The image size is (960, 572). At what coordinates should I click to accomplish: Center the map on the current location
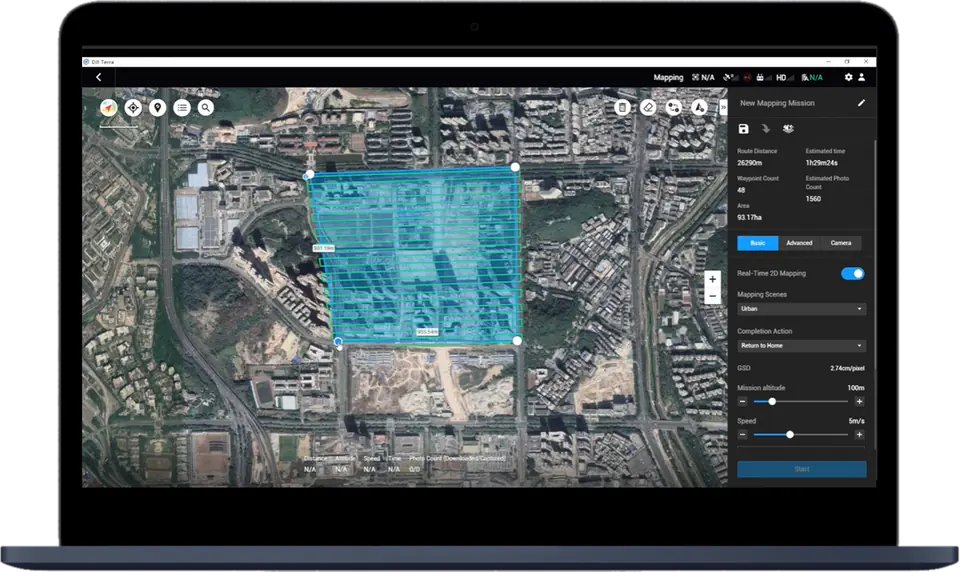pos(133,107)
